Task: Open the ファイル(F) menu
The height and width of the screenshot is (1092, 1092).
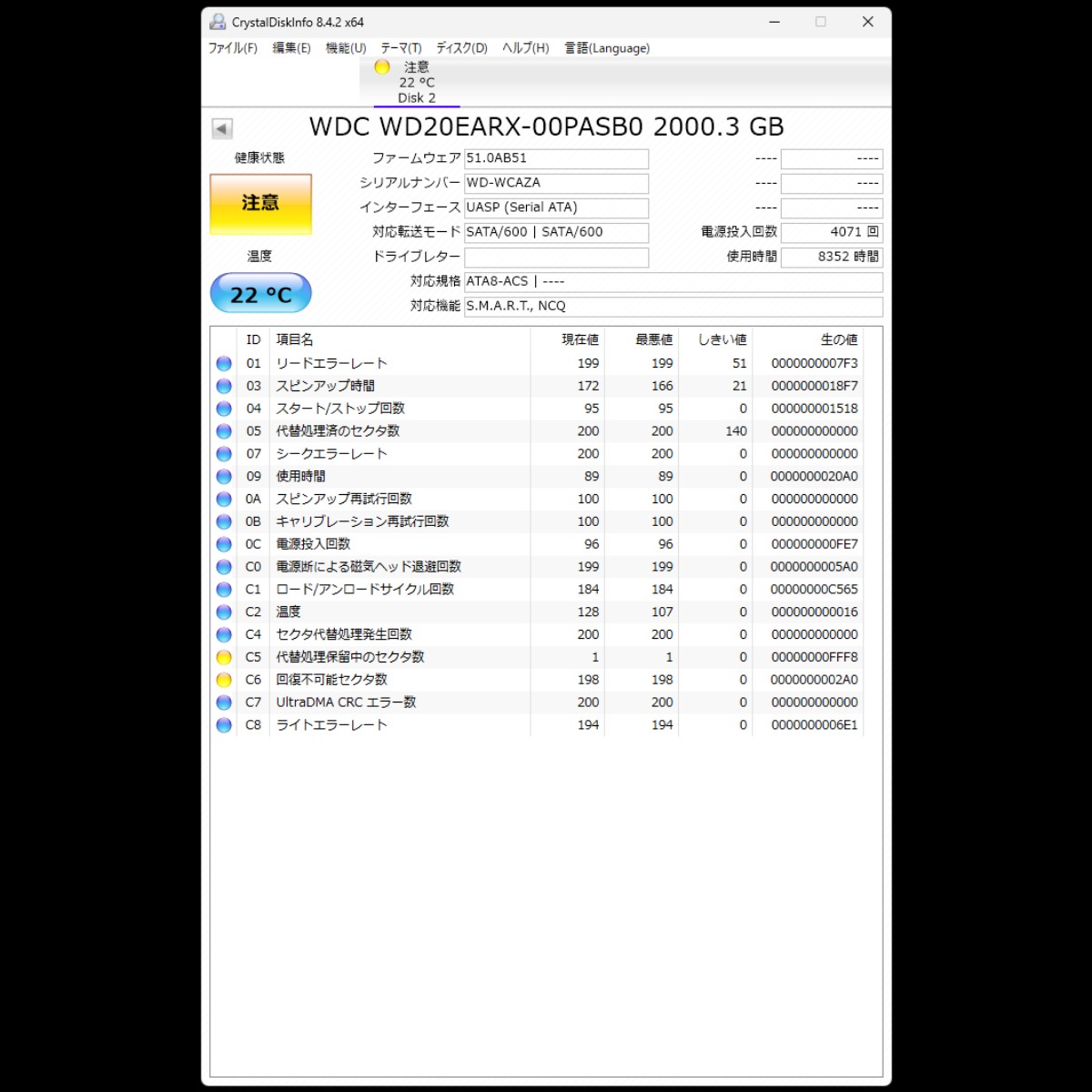Action: pyautogui.click(x=233, y=48)
